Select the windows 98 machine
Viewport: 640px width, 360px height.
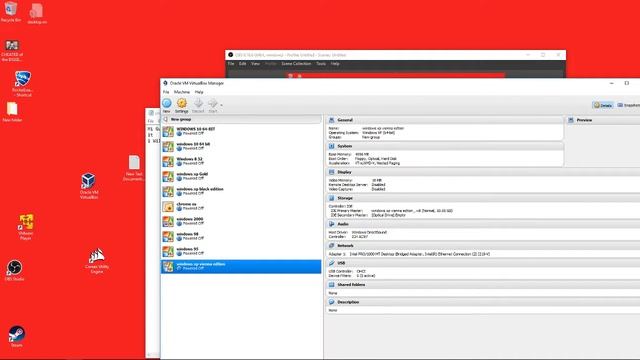point(241,236)
